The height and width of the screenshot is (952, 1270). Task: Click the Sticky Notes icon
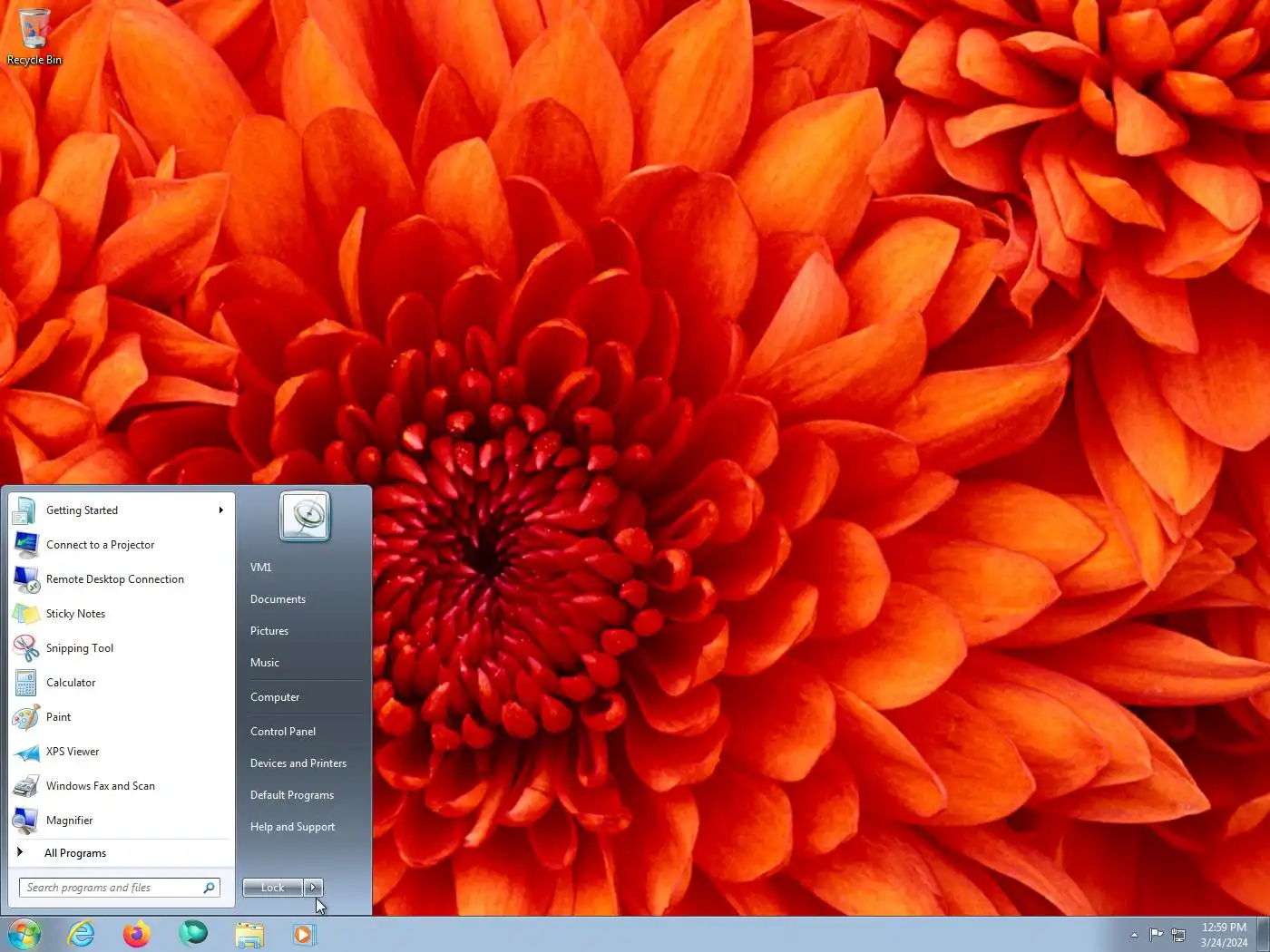25,614
